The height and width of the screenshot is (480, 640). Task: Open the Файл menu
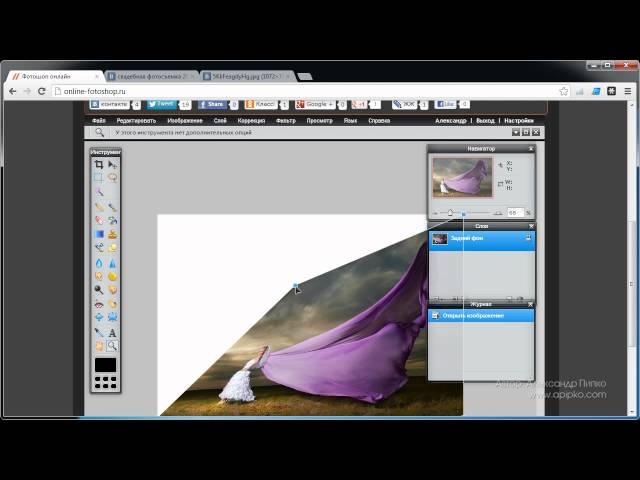coord(99,121)
